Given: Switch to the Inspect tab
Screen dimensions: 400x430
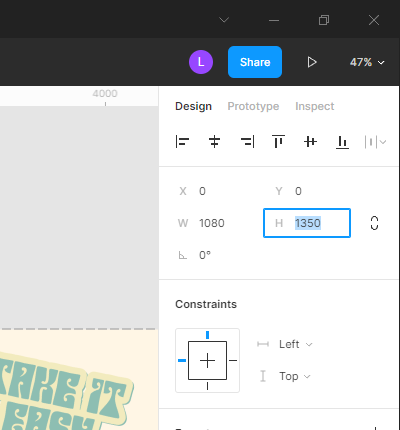Looking at the screenshot, I should 315,106.
